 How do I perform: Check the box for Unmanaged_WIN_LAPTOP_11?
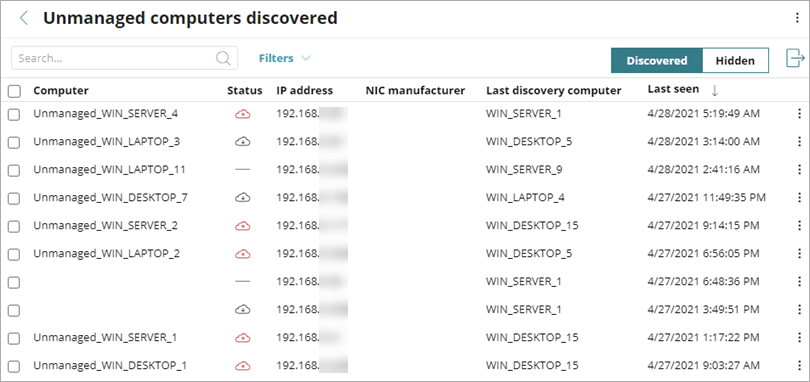pyautogui.click(x=14, y=170)
